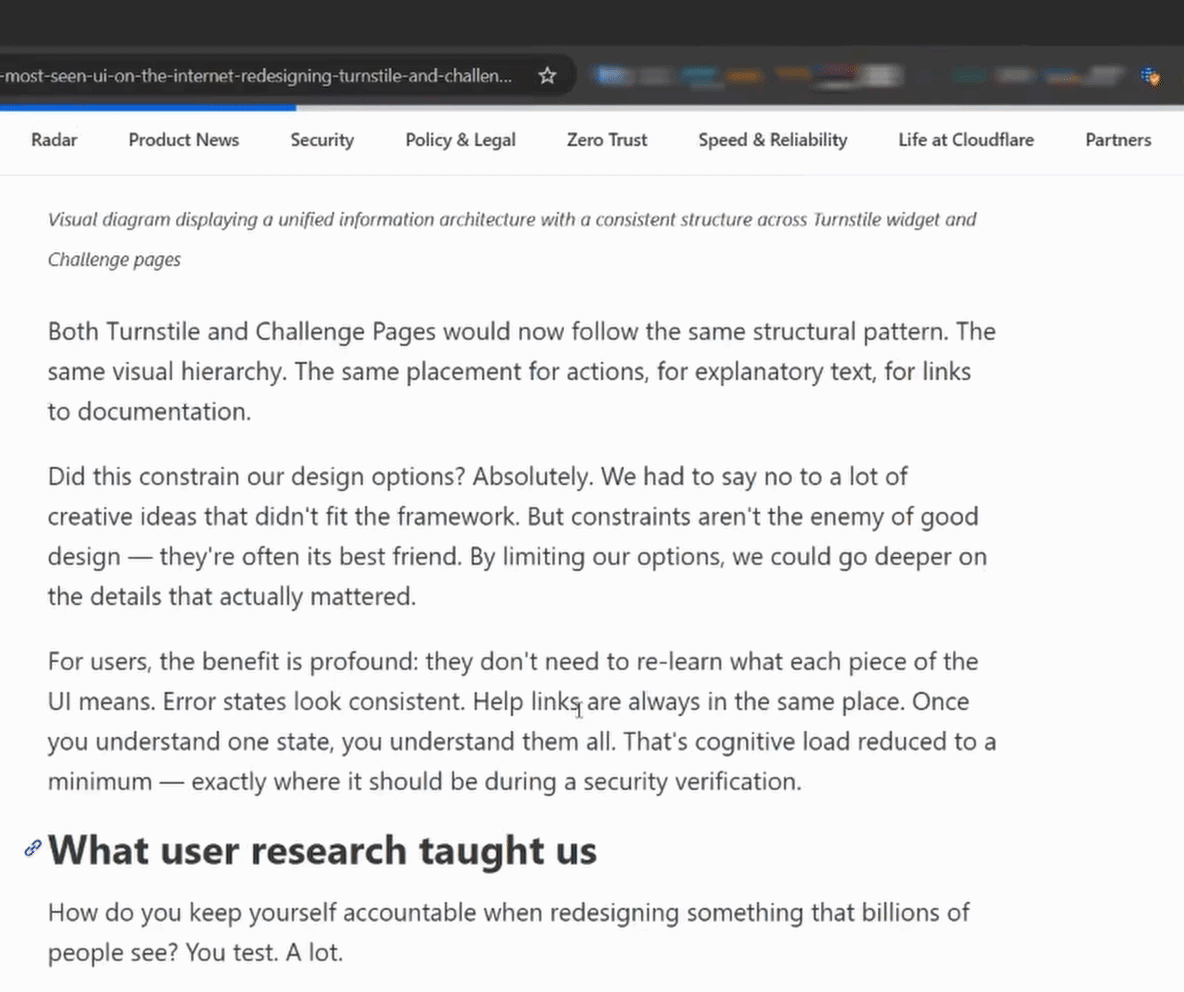The width and height of the screenshot is (1184, 992).
Task: Open Speed & Reliability category
Action: [772, 140]
